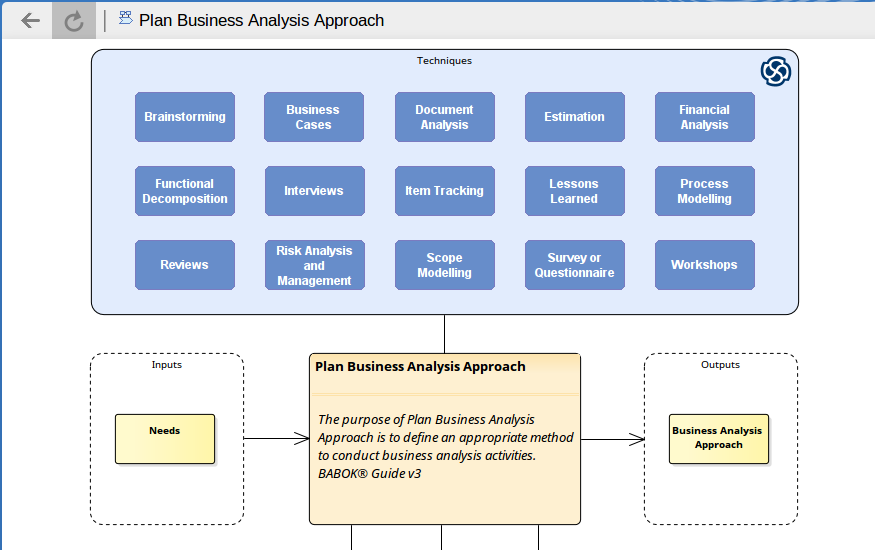Viewport: 875px width, 550px height.
Task: Select the Brainstorming technique box
Action: (x=185, y=117)
